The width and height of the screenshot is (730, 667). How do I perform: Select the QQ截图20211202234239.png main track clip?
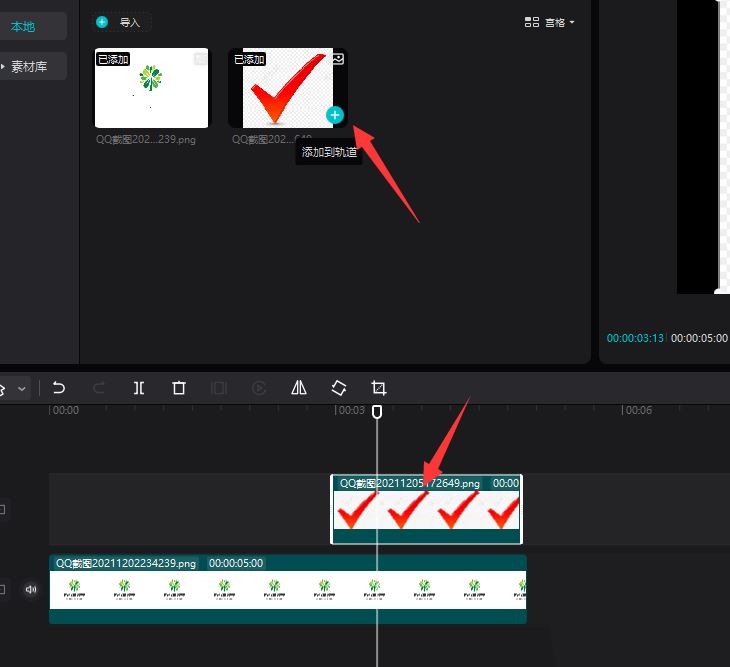point(288,589)
